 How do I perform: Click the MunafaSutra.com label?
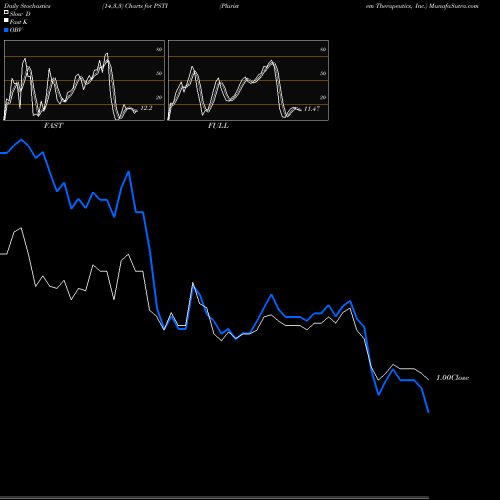[454, 6]
